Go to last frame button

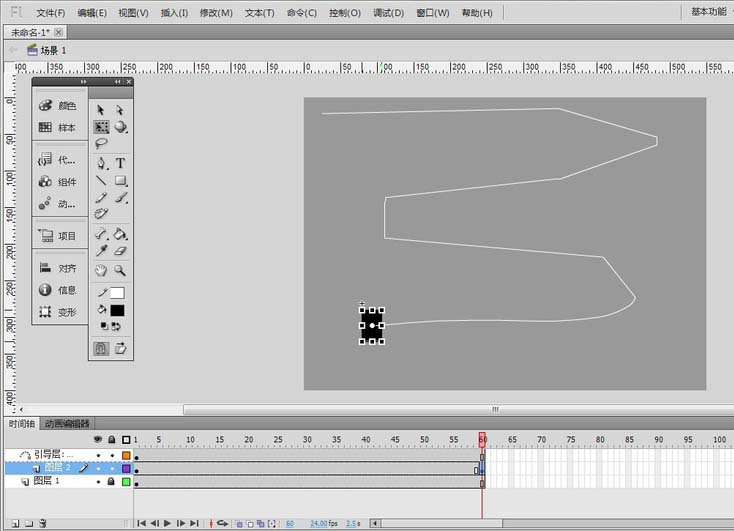[194, 524]
